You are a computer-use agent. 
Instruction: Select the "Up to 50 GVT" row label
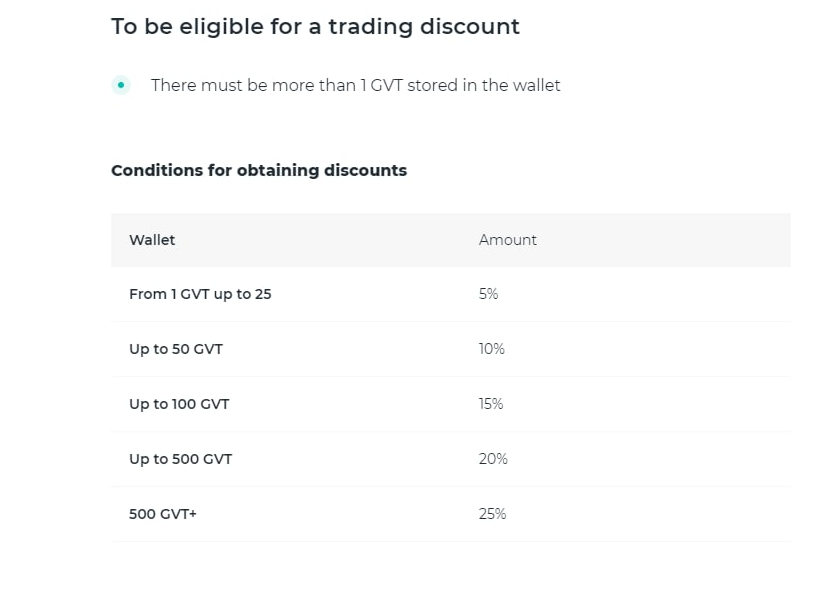point(176,349)
